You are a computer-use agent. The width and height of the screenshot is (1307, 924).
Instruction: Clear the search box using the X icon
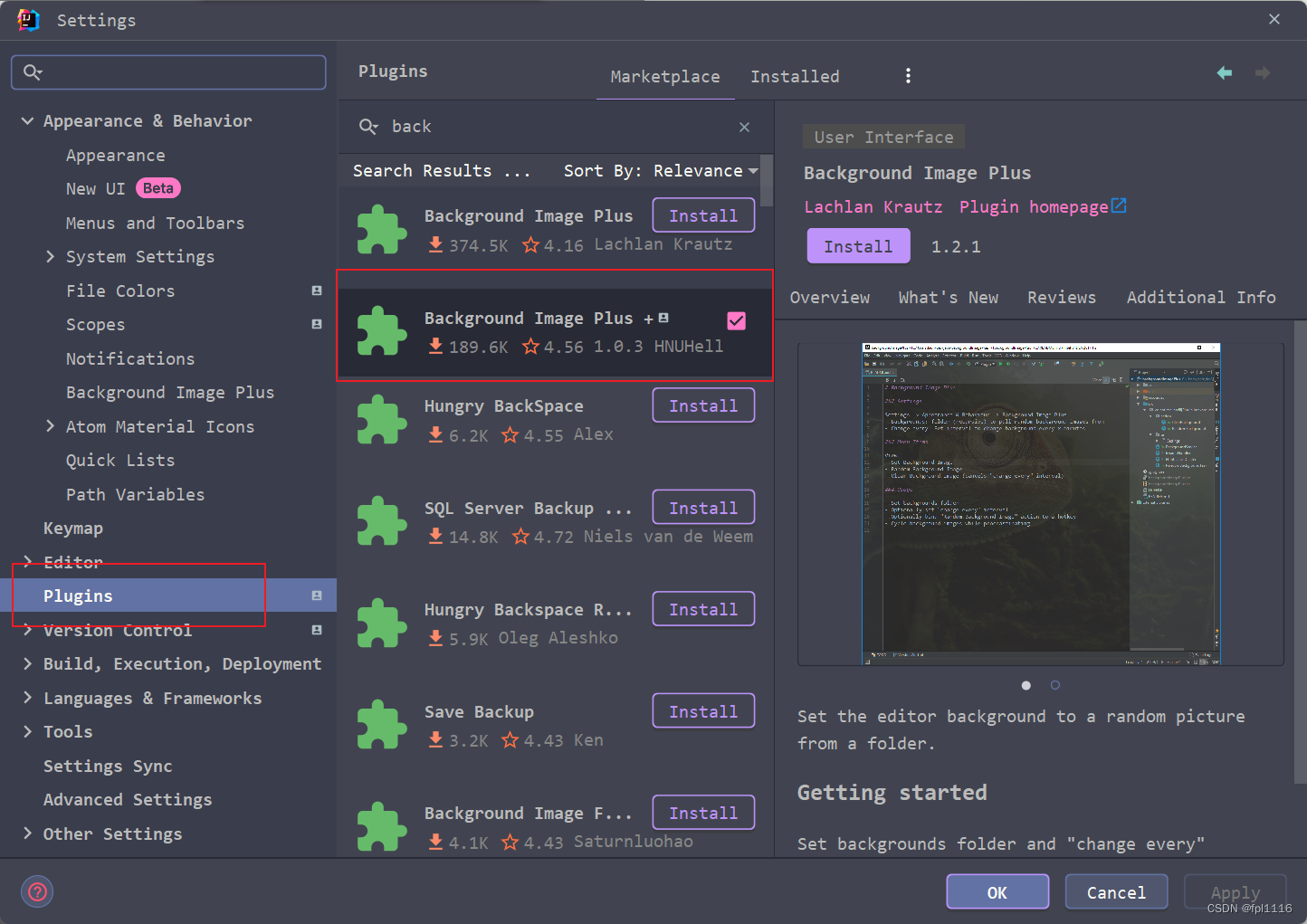[744, 127]
